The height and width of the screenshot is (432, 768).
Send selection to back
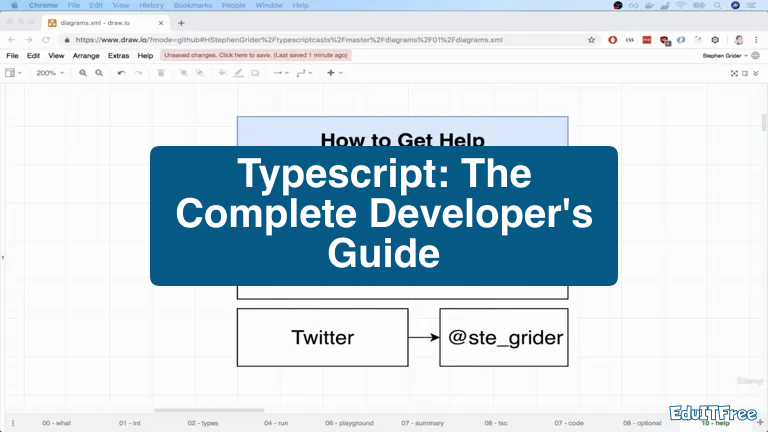coord(200,73)
